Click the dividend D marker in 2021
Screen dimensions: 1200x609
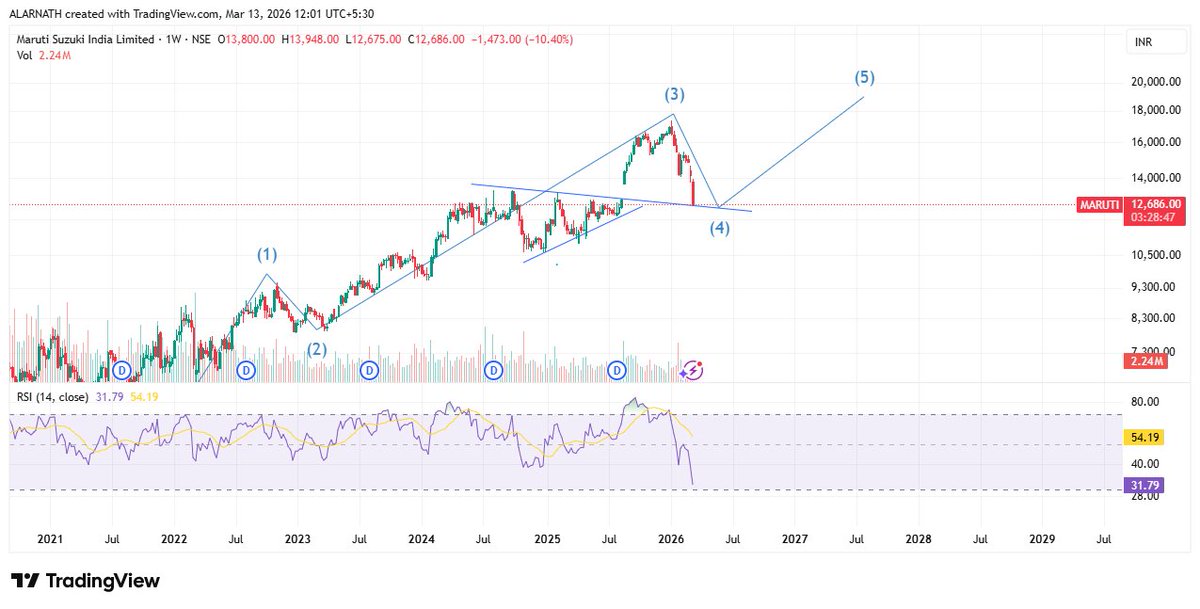122,371
